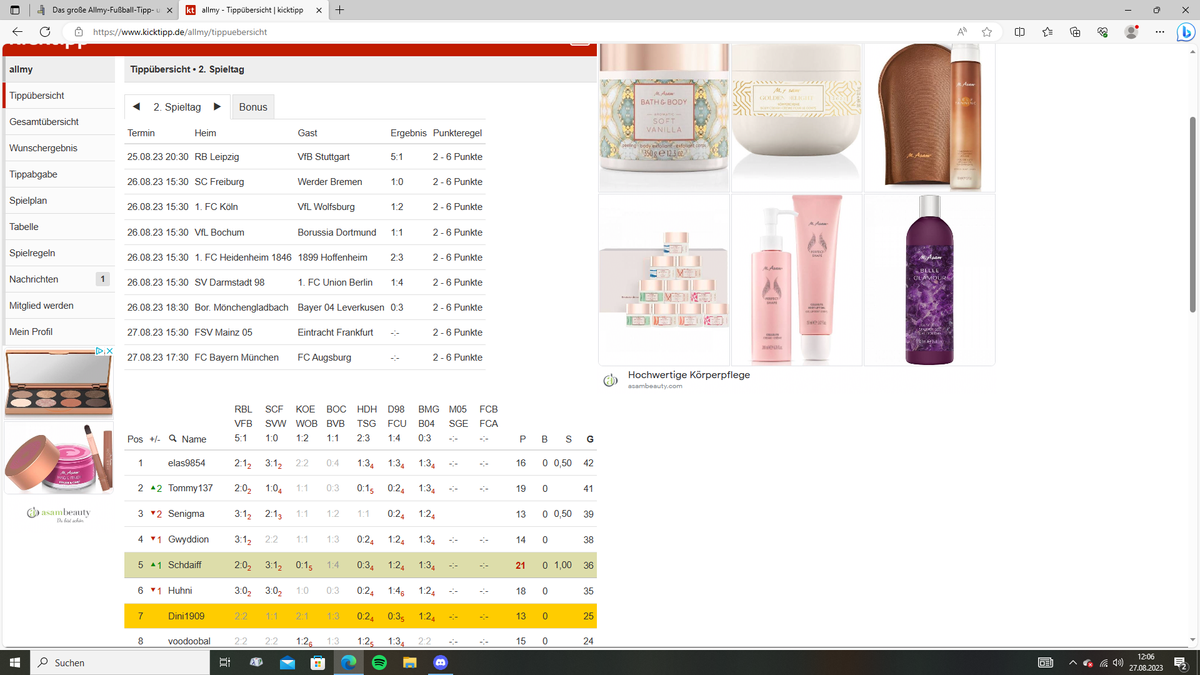Click the taskbar search box Suchen
1200x675 pixels.
119,662
